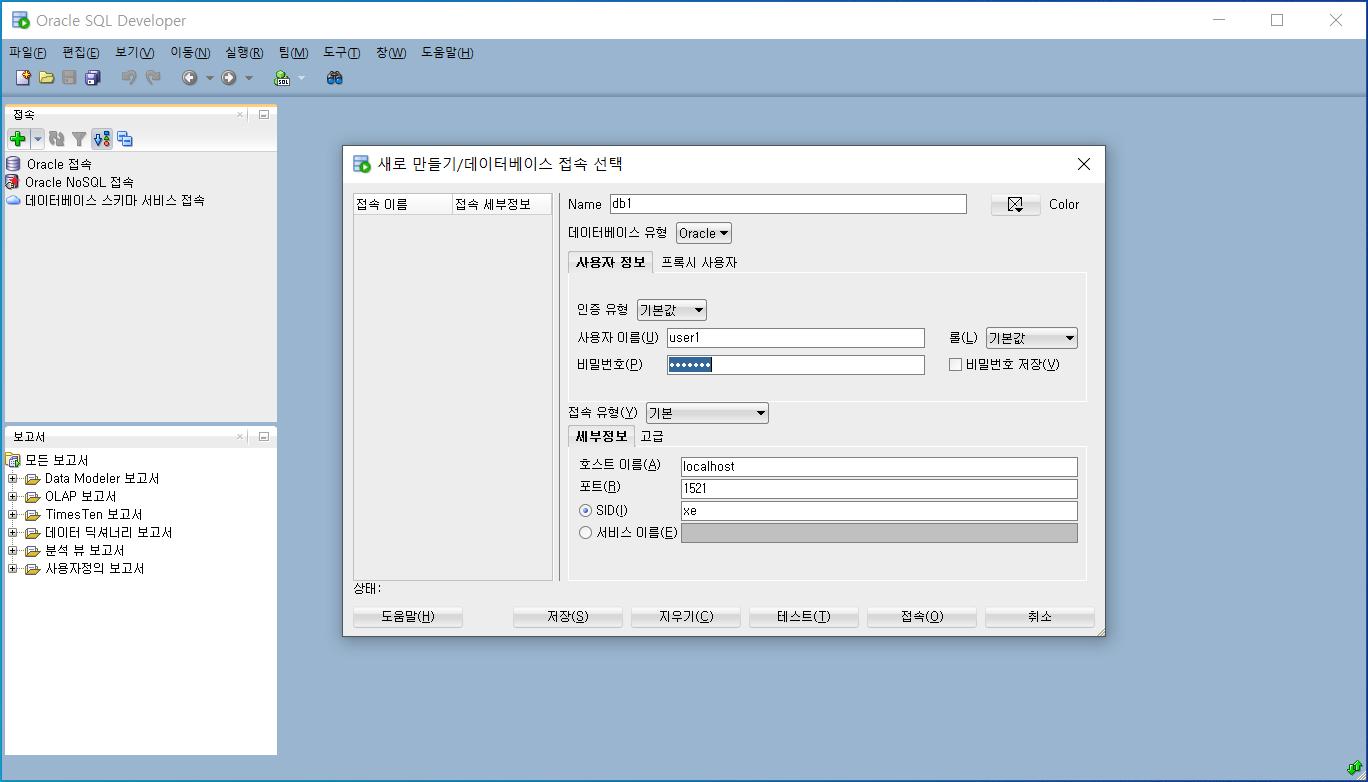
Task: Open the dropdown arrow beside the New Connection plus
Action: [x=37, y=139]
